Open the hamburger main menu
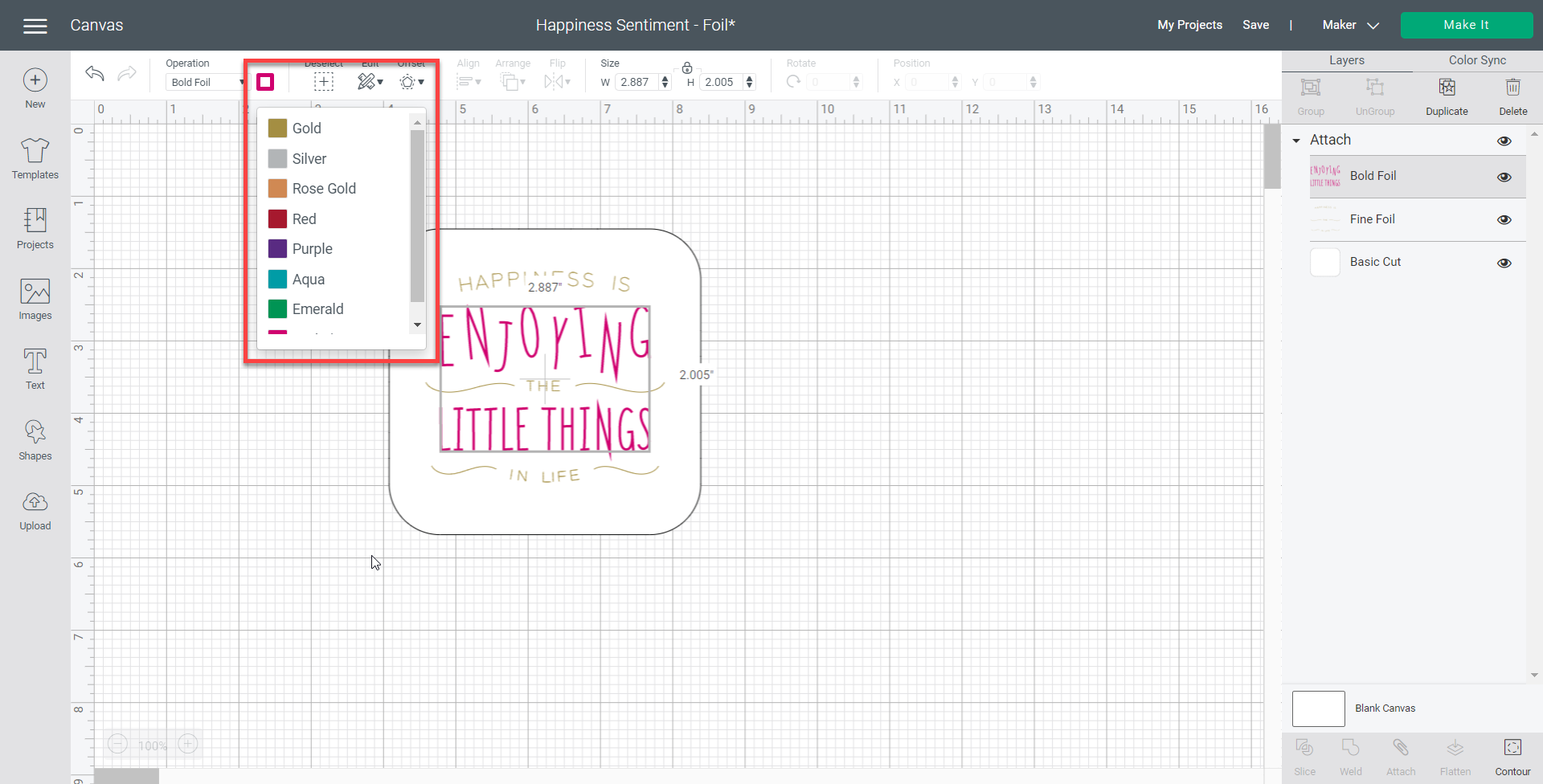The height and width of the screenshot is (784, 1543). point(35,26)
